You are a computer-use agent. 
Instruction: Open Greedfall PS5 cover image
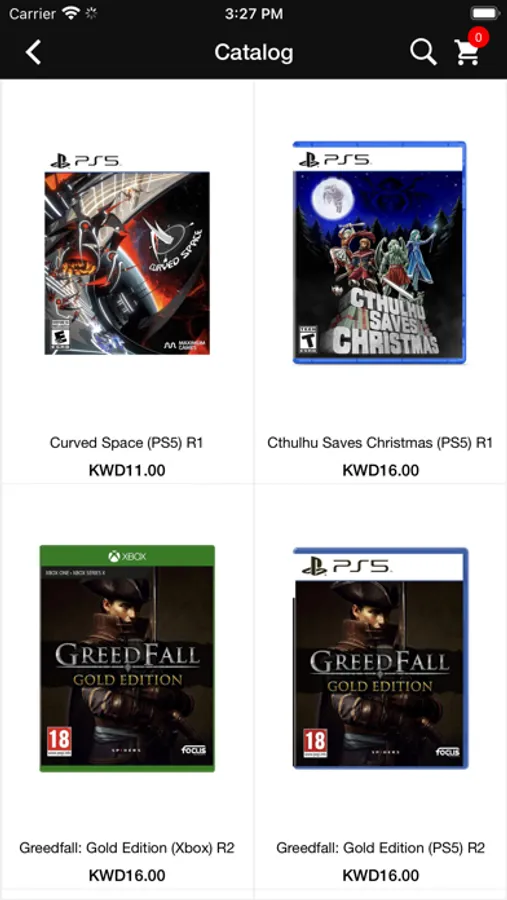click(x=381, y=658)
